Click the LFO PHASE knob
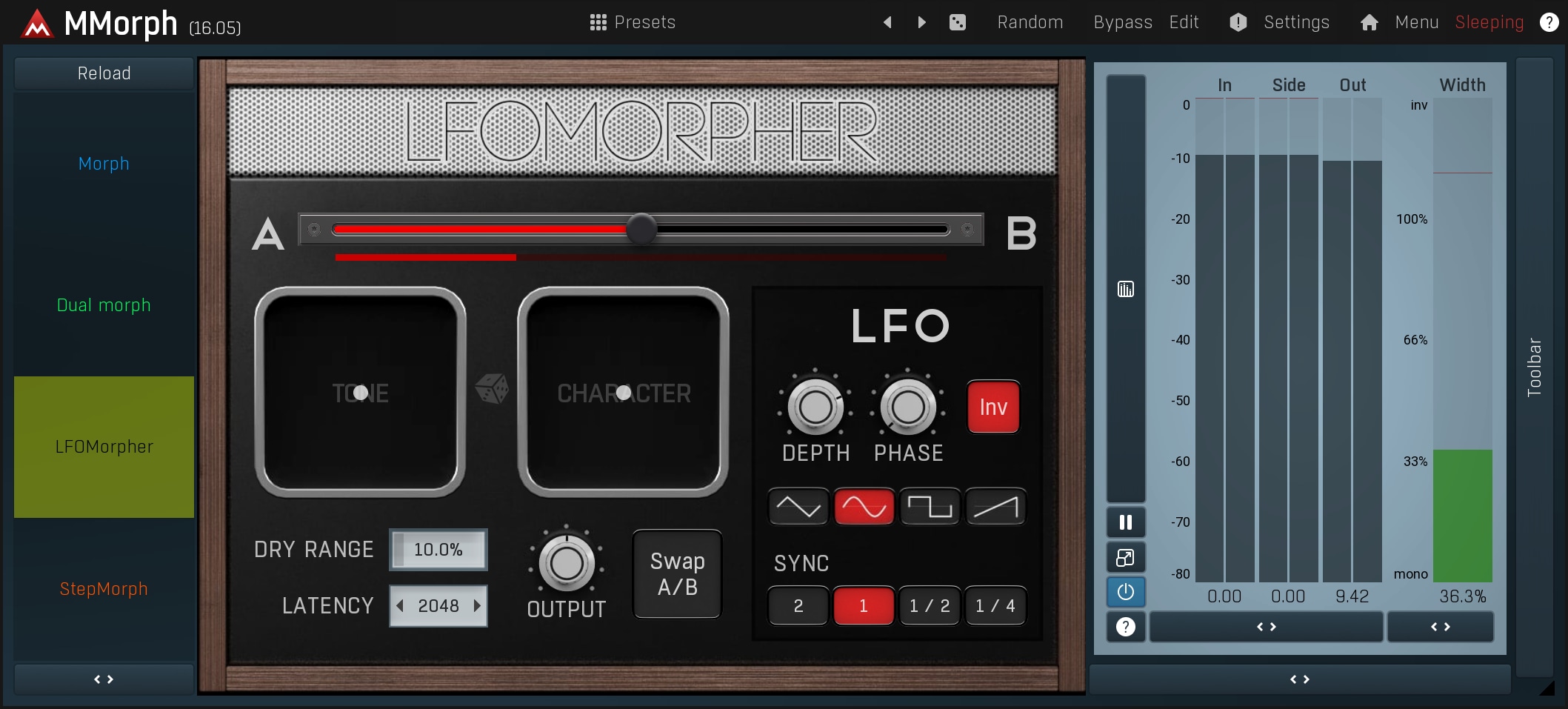Image resolution: width=1568 pixels, height=709 pixels. point(908,407)
